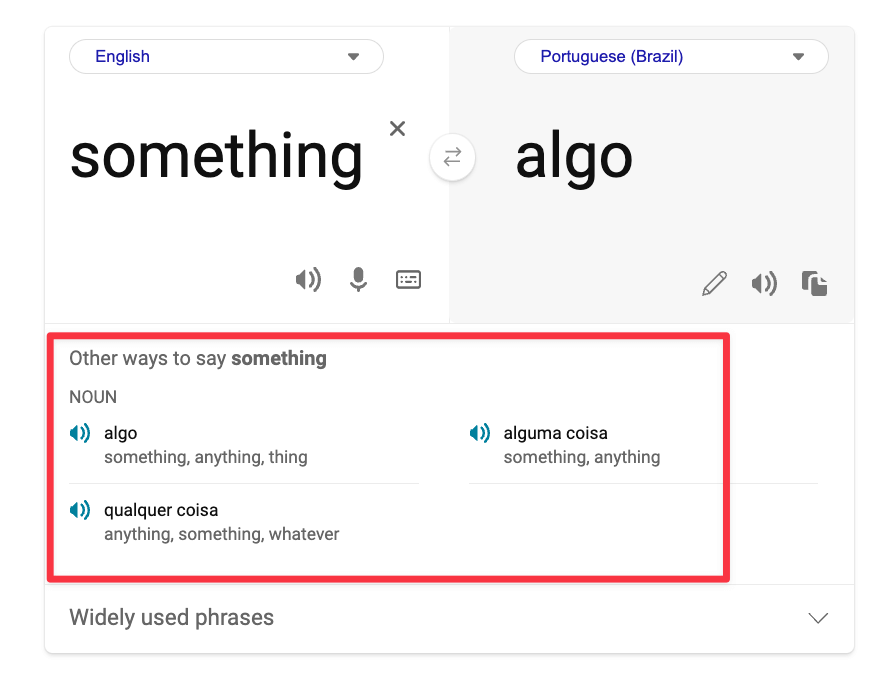Open the on-screen keyboard input
The image size is (892, 691).
pyautogui.click(x=408, y=279)
